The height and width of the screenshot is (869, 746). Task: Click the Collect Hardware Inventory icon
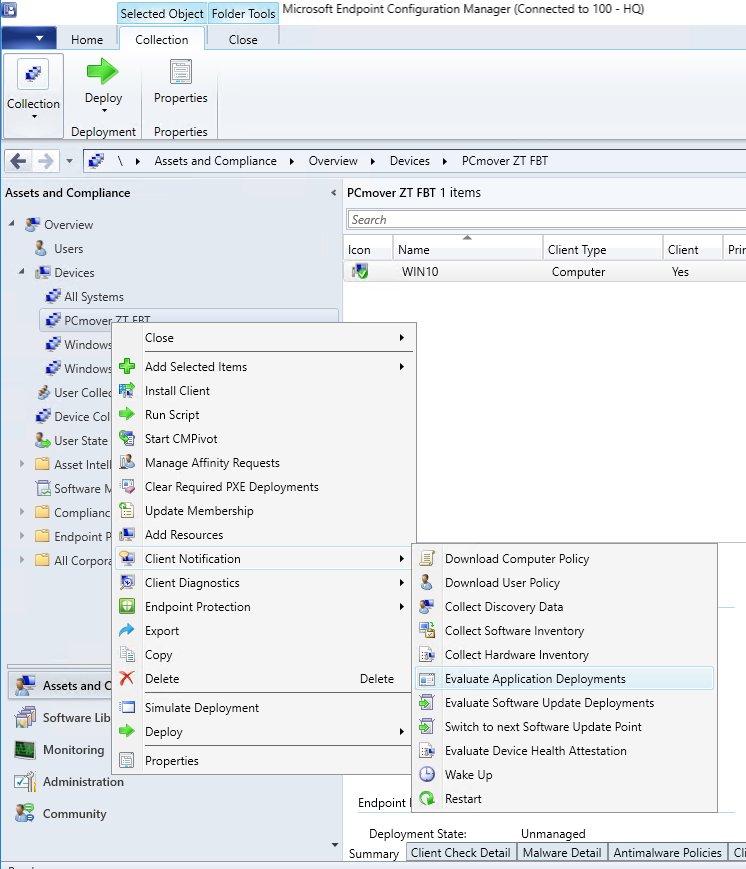pos(427,655)
